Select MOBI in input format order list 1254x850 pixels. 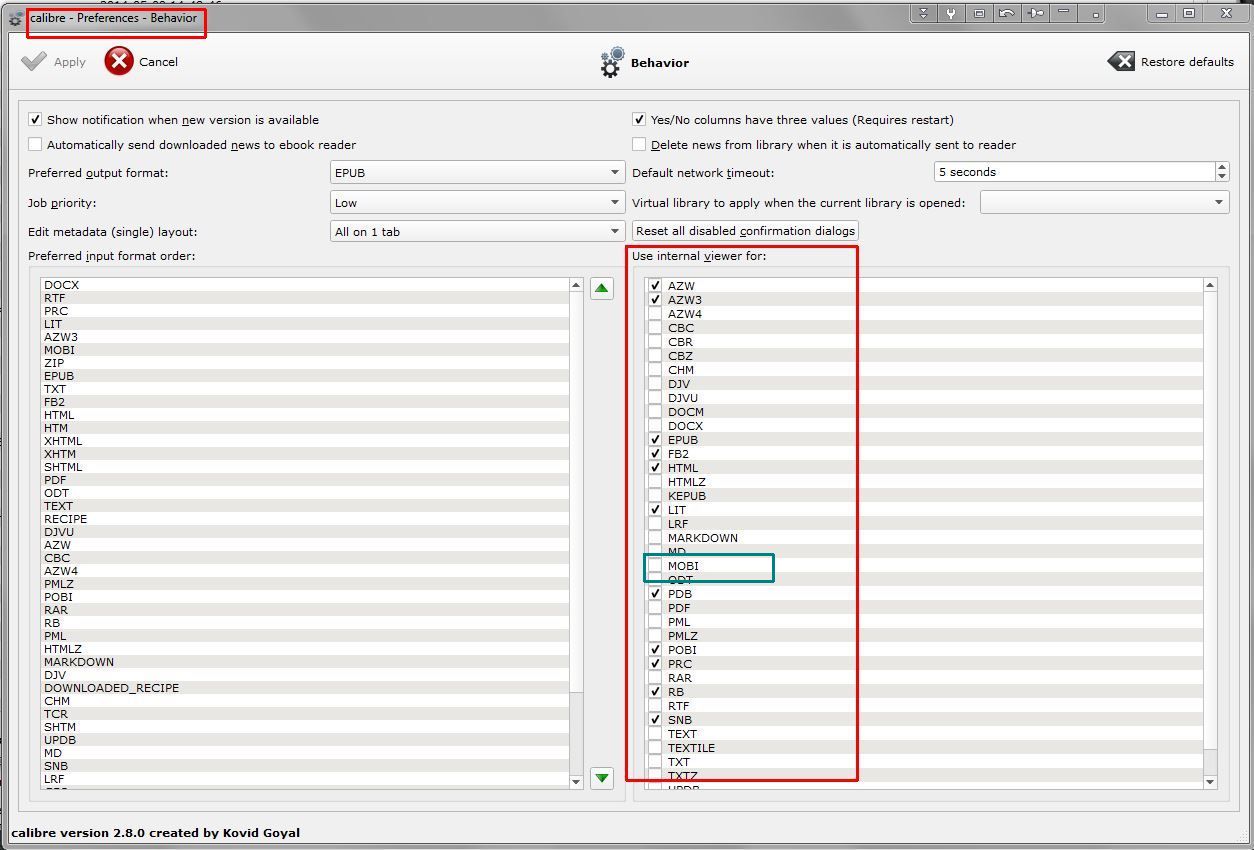tap(305, 350)
